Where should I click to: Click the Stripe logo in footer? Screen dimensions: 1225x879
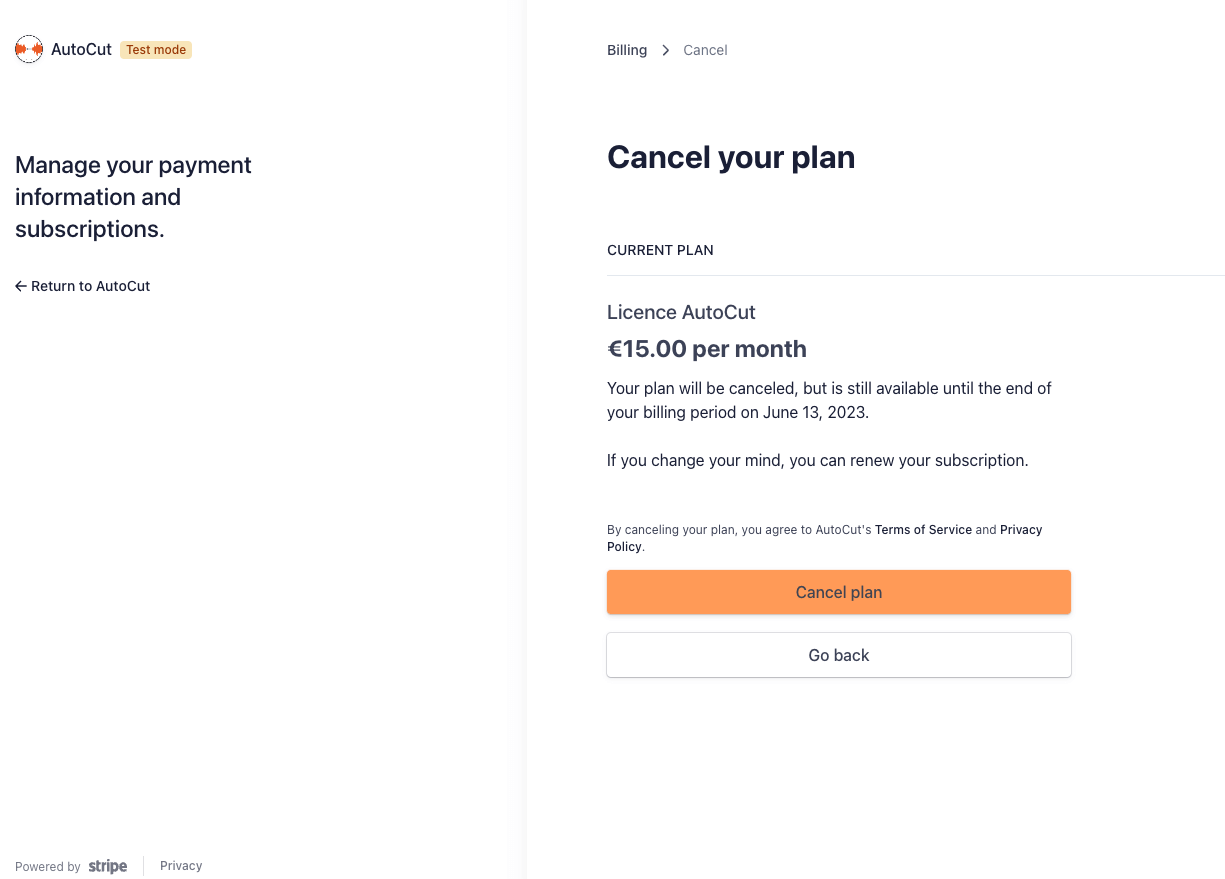[x=108, y=866]
